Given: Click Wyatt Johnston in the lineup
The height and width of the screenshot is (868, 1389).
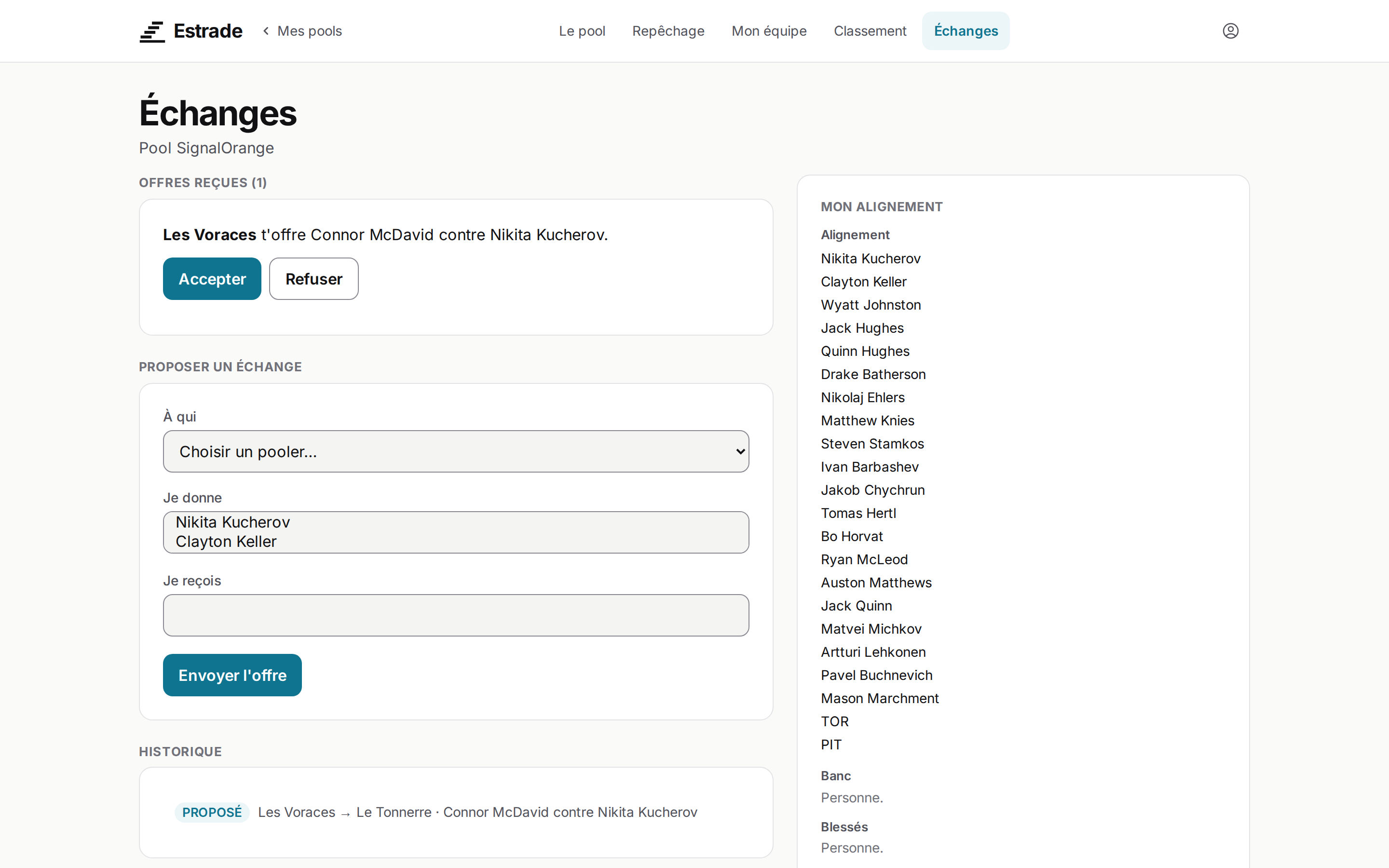Looking at the screenshot, I should coord(871,305).
